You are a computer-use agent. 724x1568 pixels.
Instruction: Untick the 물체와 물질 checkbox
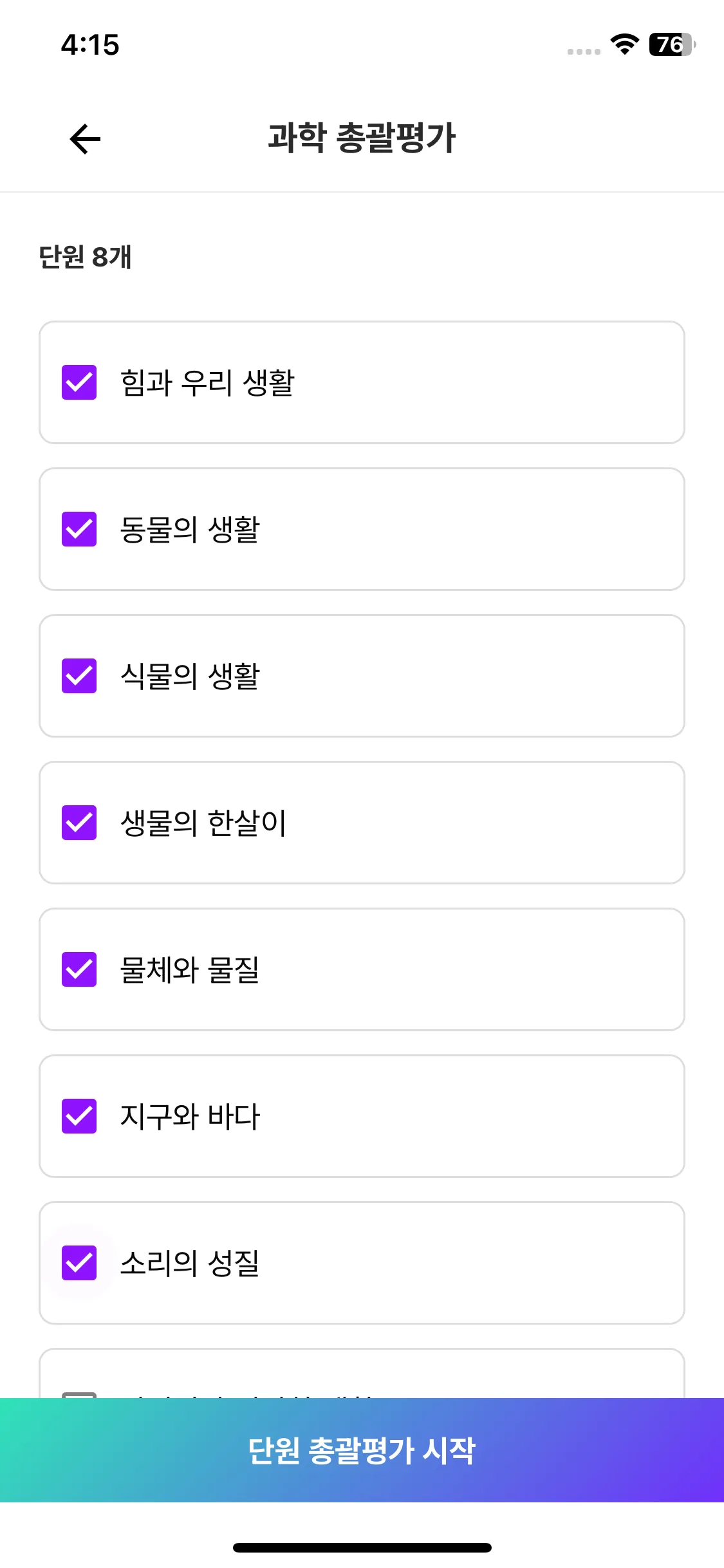[79, 969]
